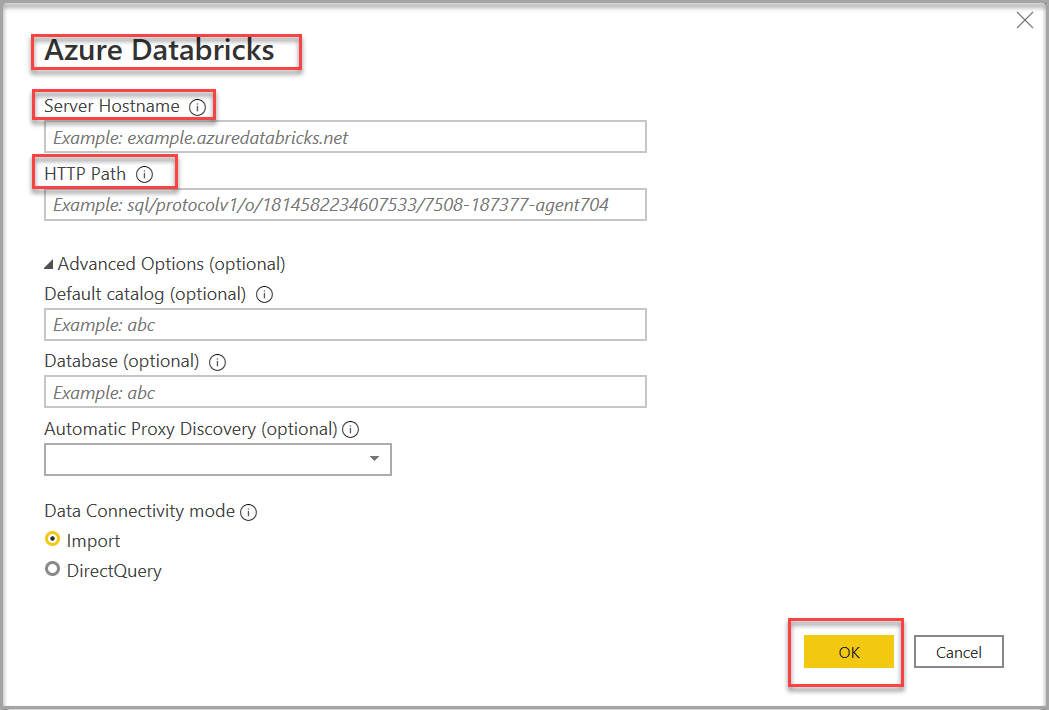
Task: Click the Automatic Proxy Discovery info icon
Action: pyautogui.click(x=351, y=430)
